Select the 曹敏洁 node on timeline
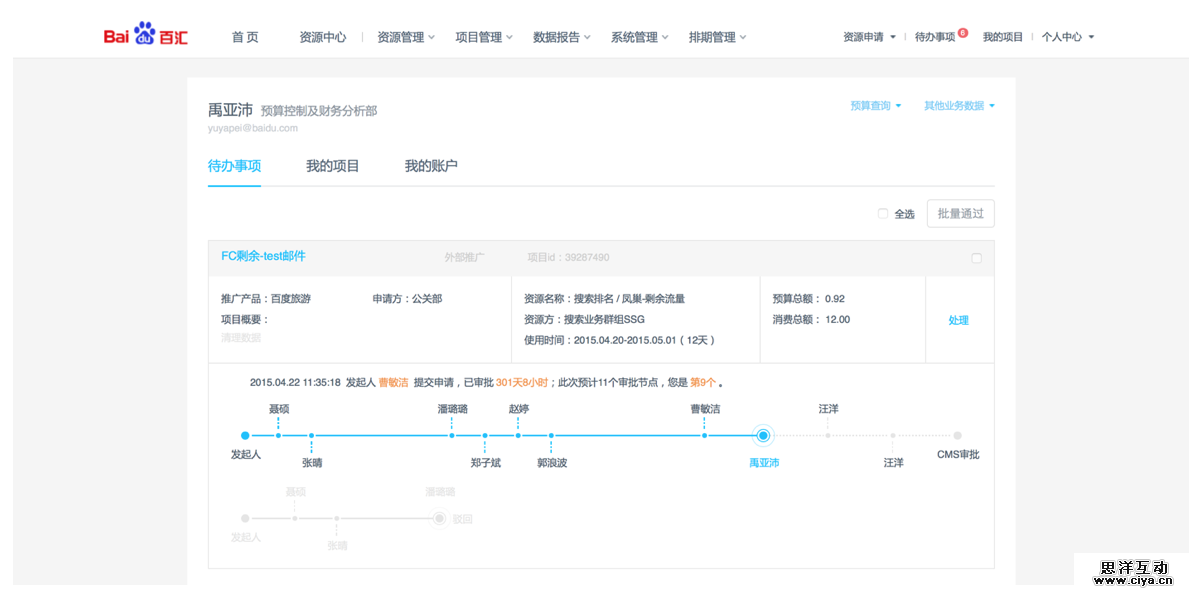The image size is (1202, 596). (x=705, y=435)
